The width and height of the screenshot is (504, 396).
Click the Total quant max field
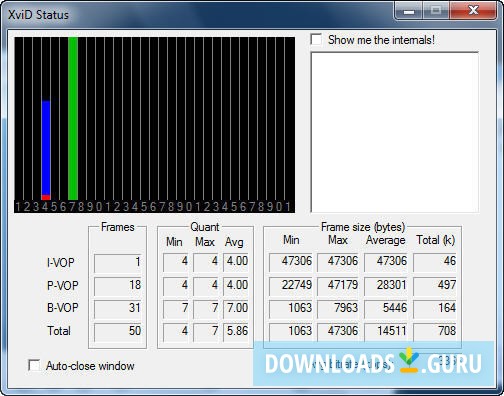(206, 332)
